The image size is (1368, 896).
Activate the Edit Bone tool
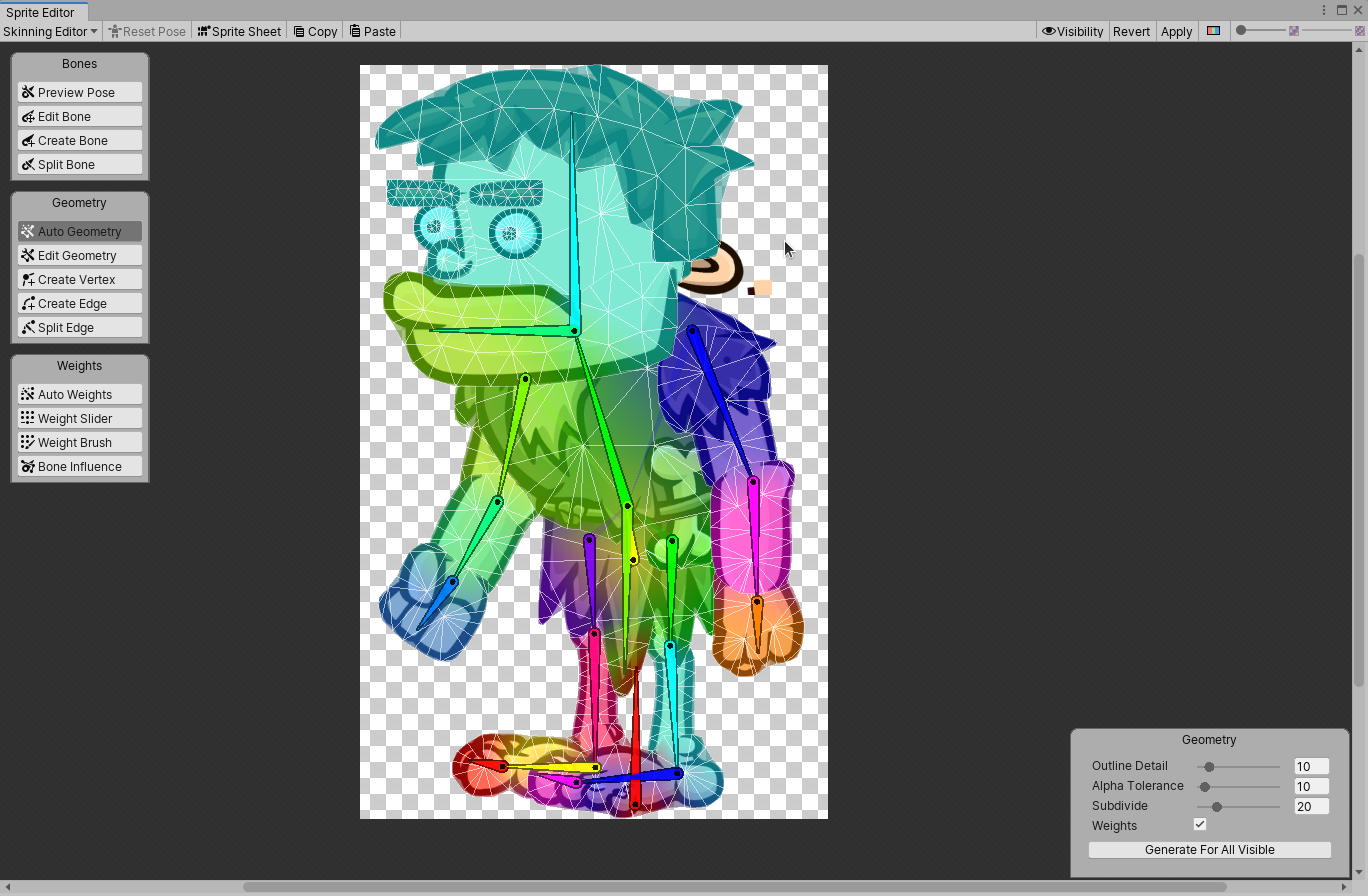click(79, 116)
